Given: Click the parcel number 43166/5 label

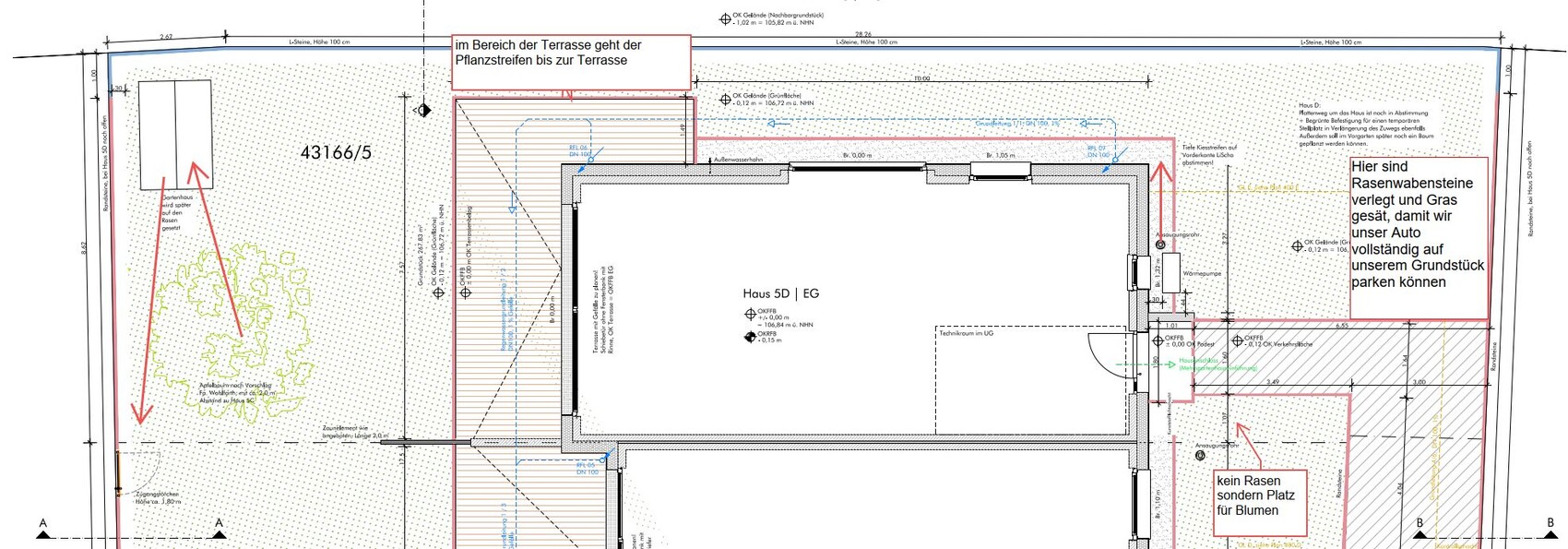Looking at the screenshot, I should pyautogui.click(x=336, y=153).
